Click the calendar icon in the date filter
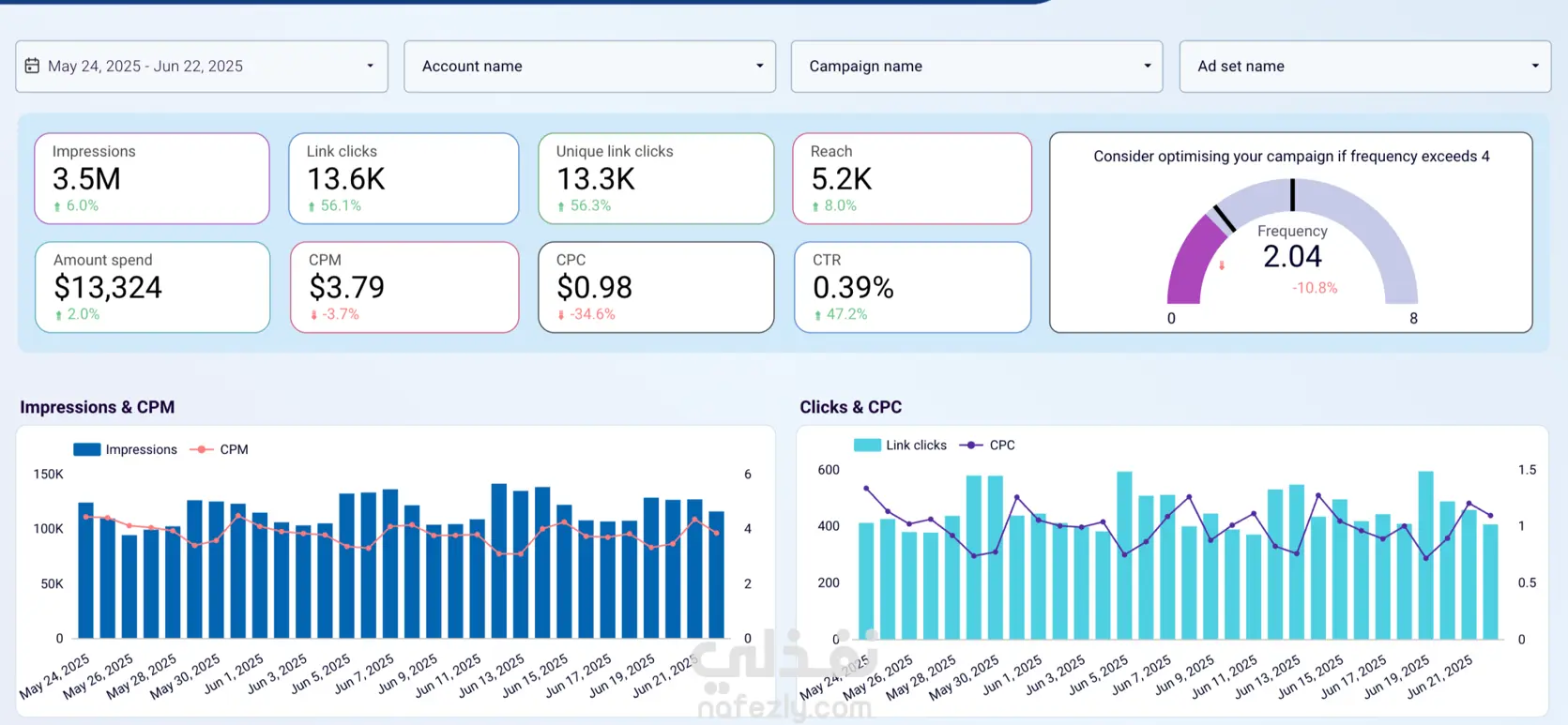Viewport: 1568px width, 725px height. tap(32, 66)
